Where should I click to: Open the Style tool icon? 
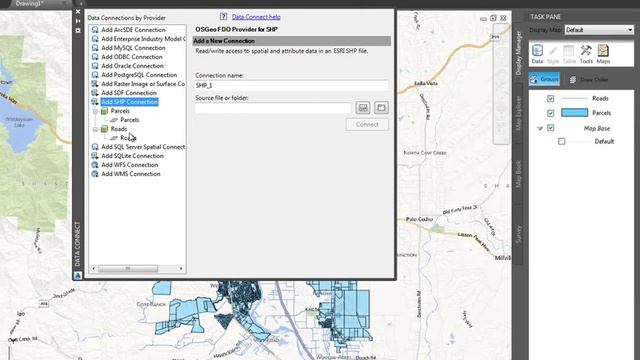[x=553, y=54]
